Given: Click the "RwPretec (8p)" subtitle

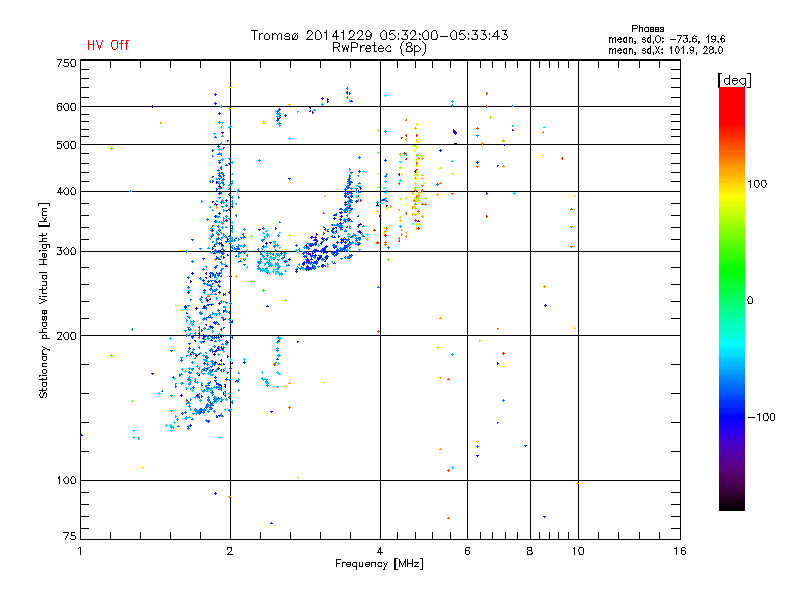Looking at the screenshot, I should pos(379,48).
